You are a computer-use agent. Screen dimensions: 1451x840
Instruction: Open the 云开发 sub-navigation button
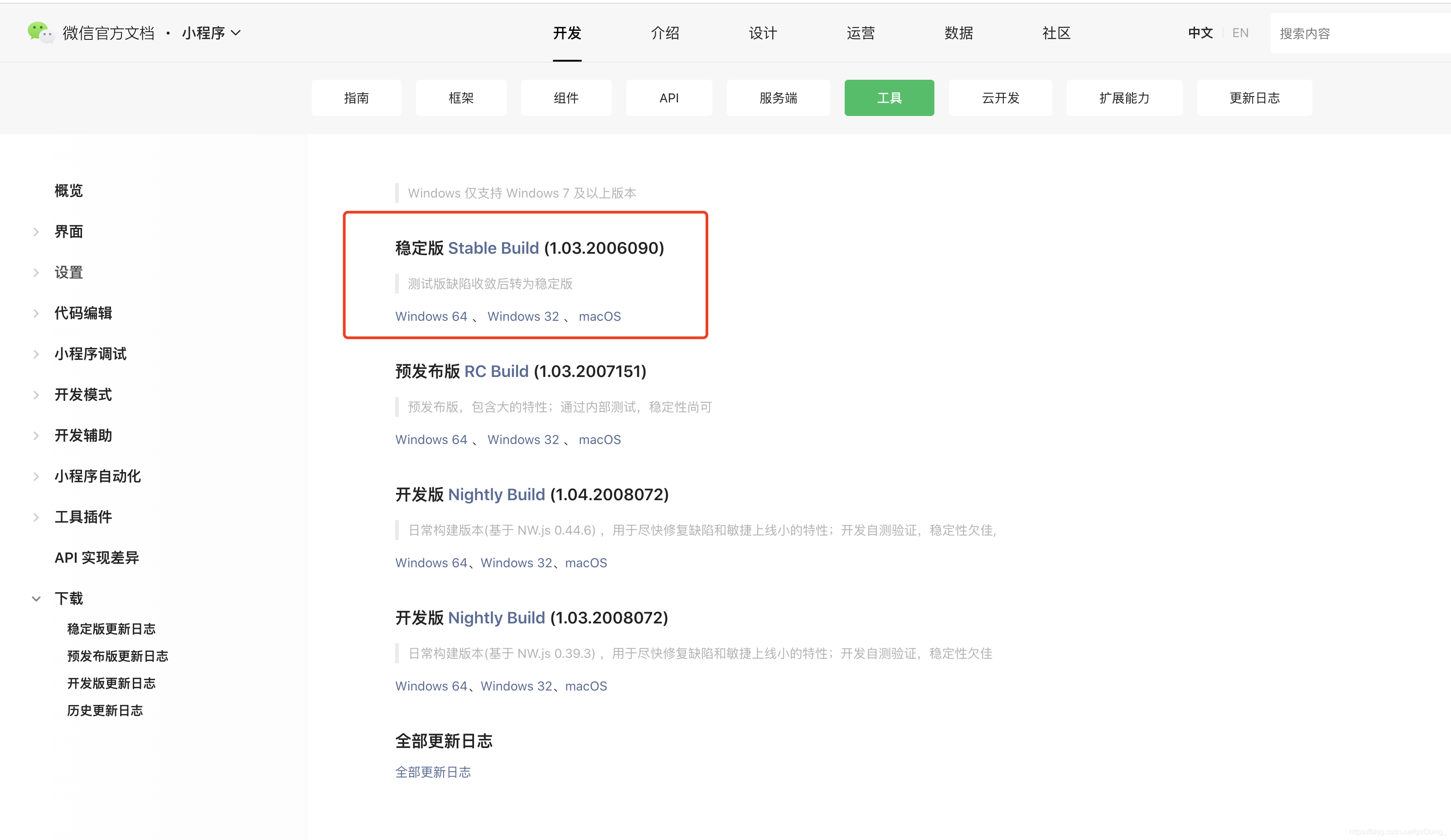pos(1000,98)
